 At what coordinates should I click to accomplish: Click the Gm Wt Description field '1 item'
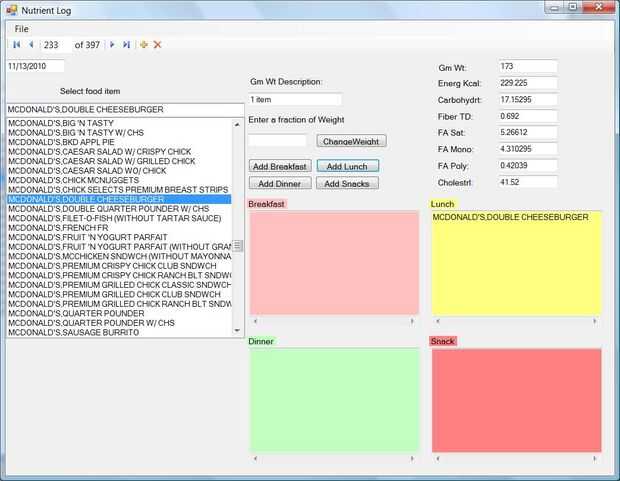(295, 100)
